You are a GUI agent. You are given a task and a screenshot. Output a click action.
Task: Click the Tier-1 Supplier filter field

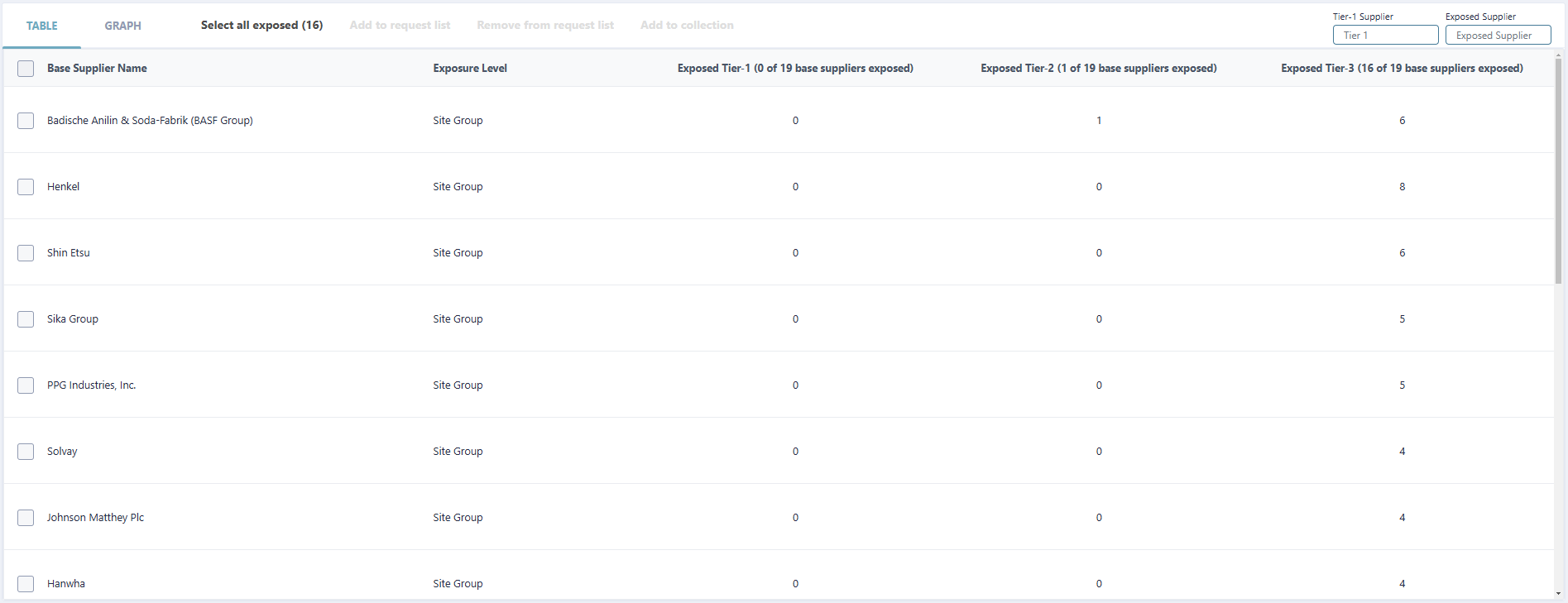click(x=1385, y=35)
